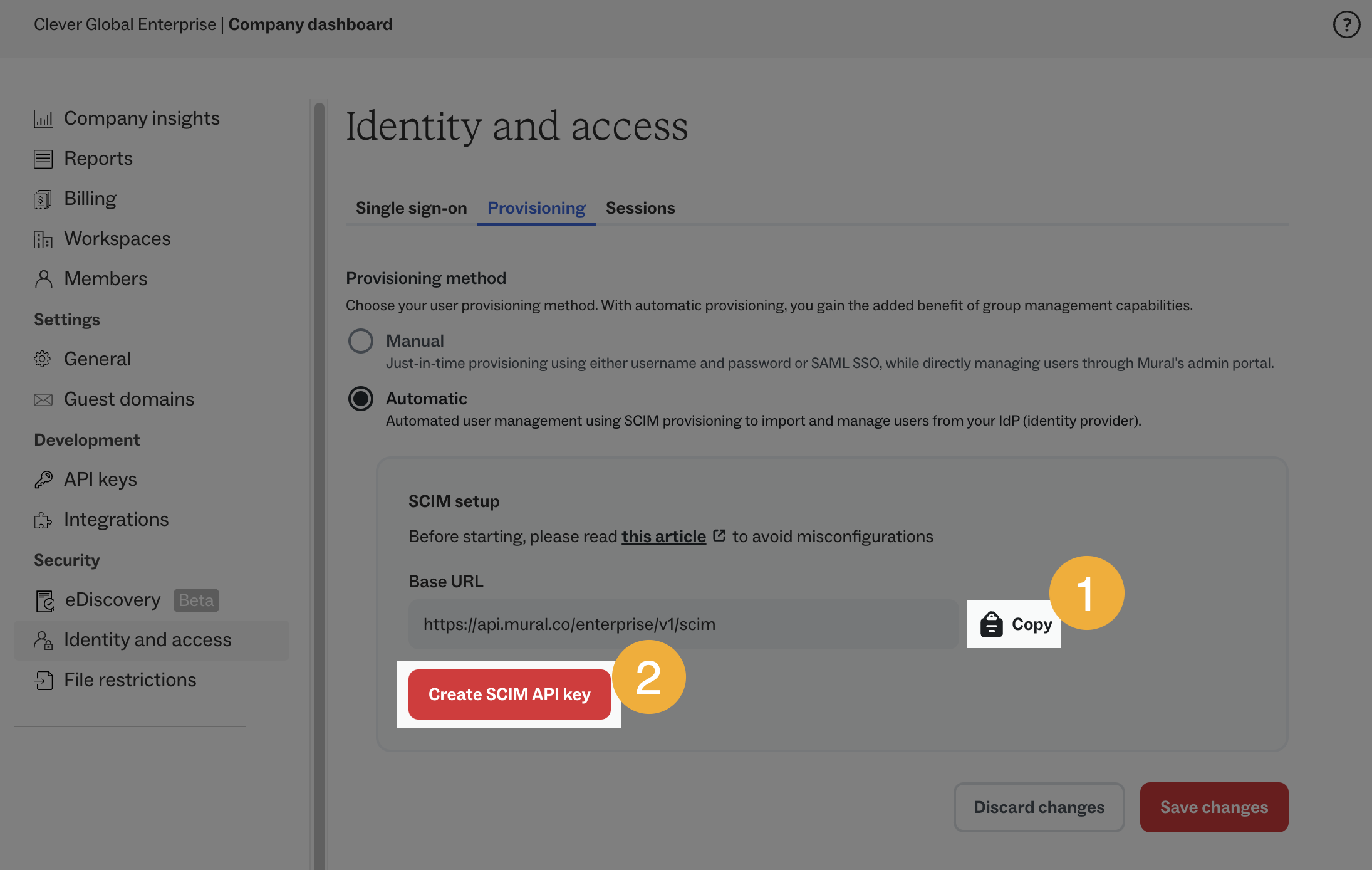This screenshot has width=1372, height=870.
Task: Open the Provisioning tab
Action: point(536,208)
